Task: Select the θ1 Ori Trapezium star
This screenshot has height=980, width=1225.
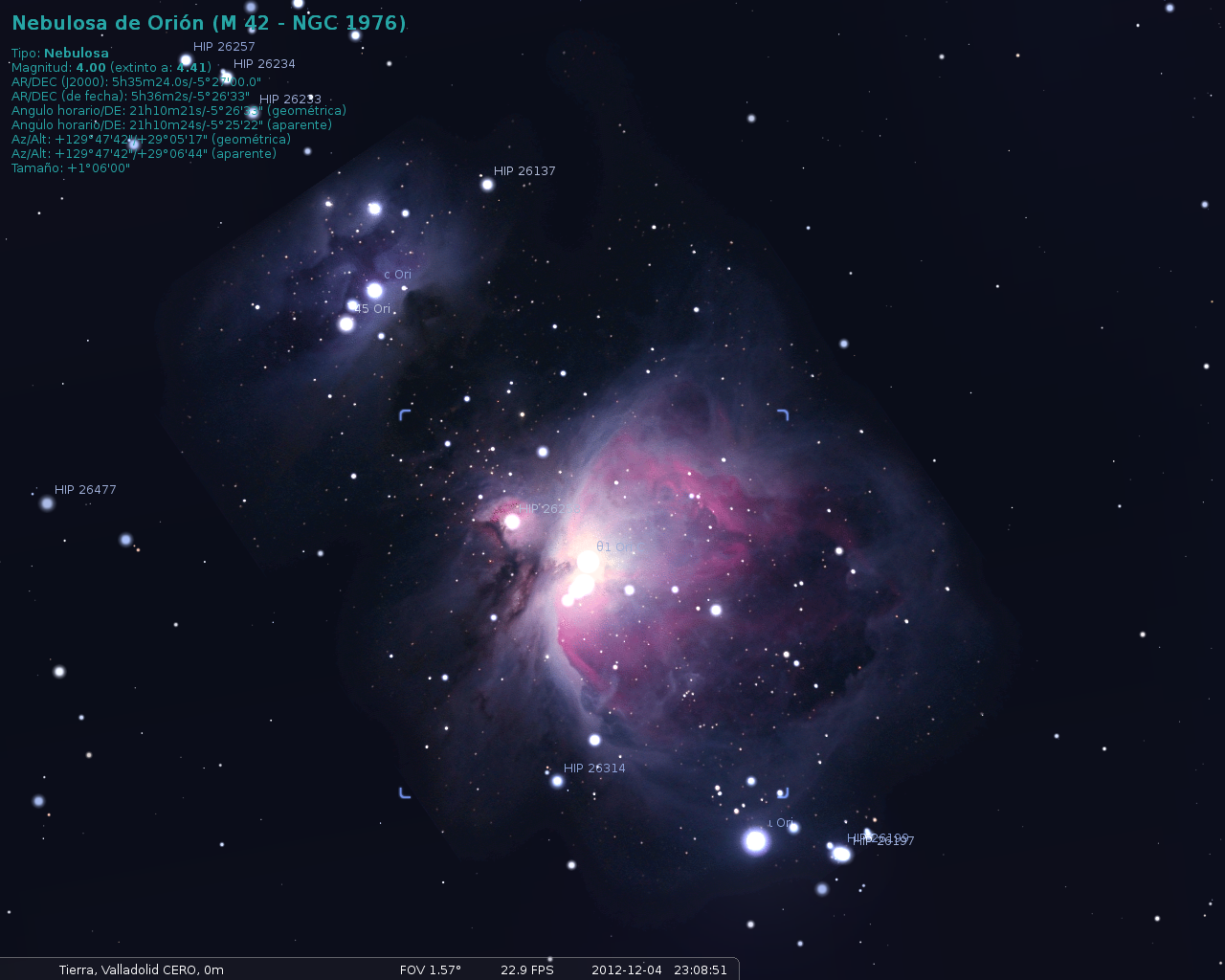Action: tap(589, 562)
